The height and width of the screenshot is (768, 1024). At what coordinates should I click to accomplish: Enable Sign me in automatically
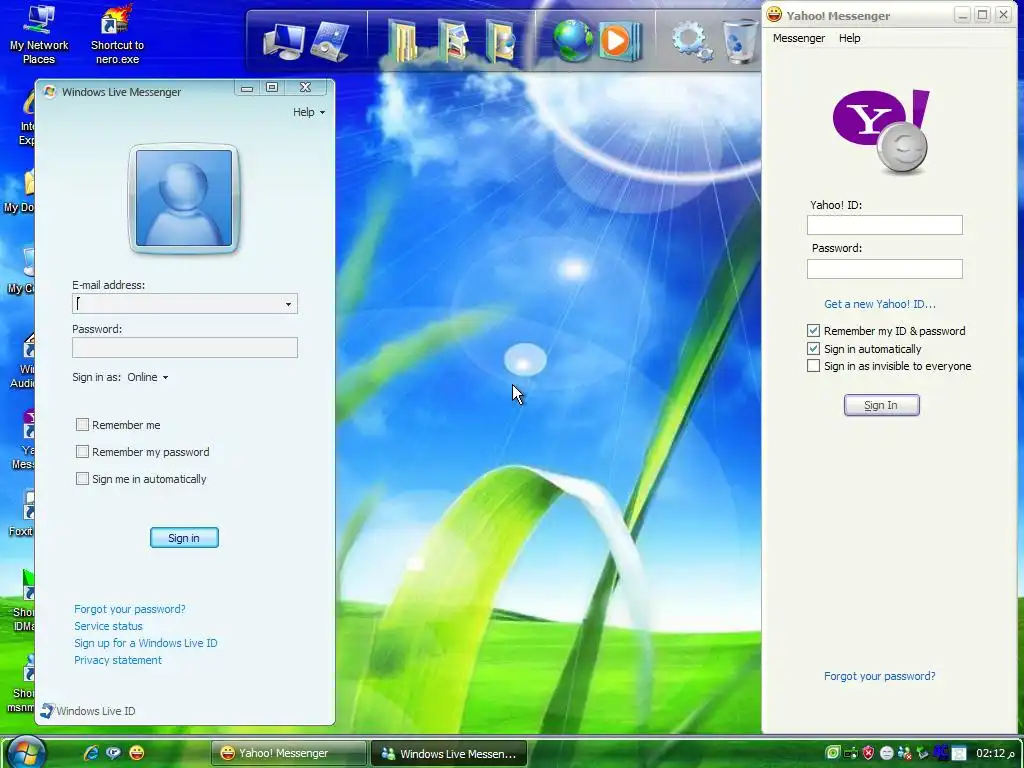tap(82, 479)
